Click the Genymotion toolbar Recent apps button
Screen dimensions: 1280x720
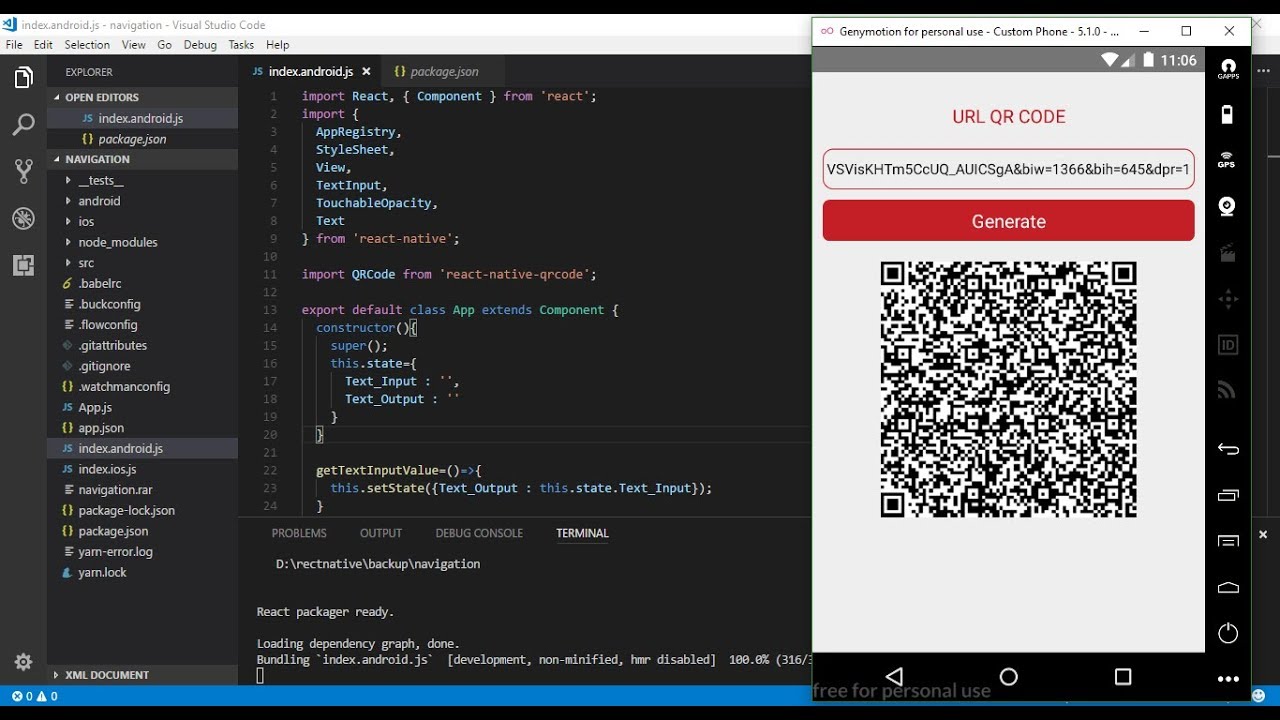click(x=1228, y=495)
